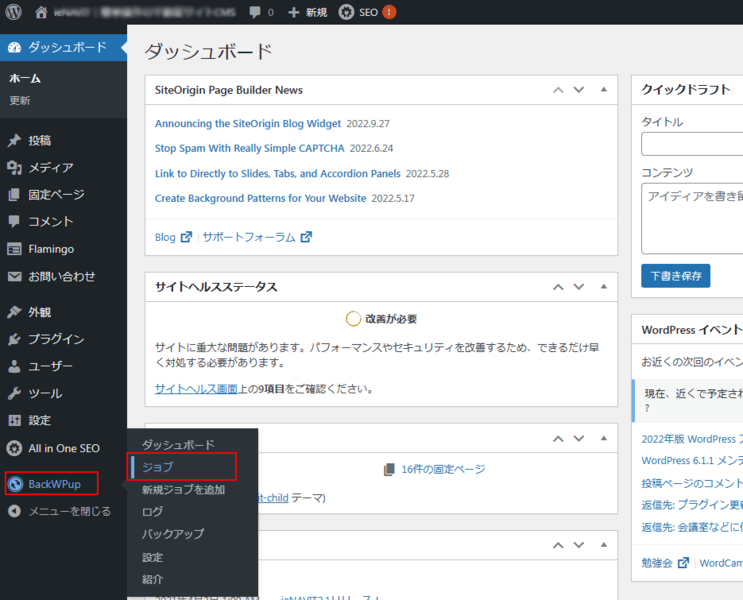743x600 pixels.
Task: Click the quick draft タイトル field
Action: [692, 144]
